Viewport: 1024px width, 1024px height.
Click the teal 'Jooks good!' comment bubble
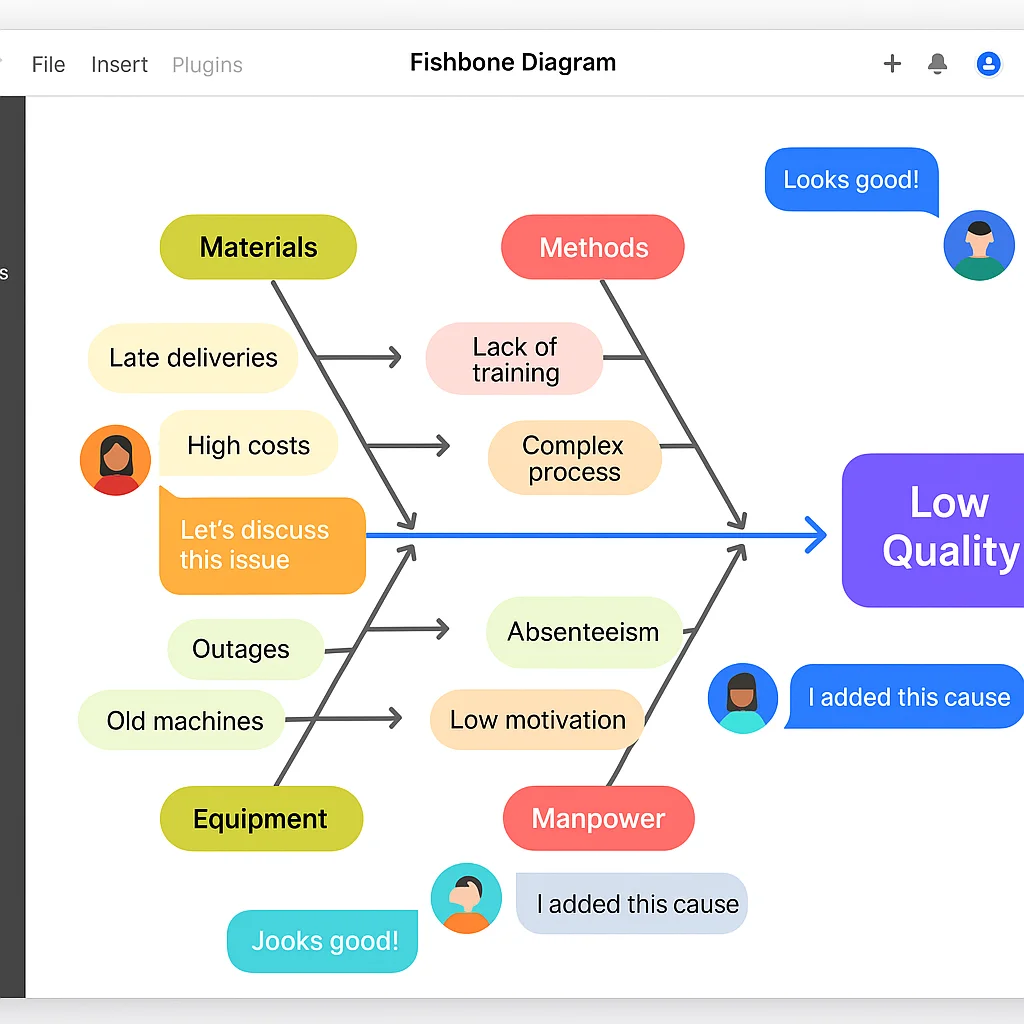322,941
